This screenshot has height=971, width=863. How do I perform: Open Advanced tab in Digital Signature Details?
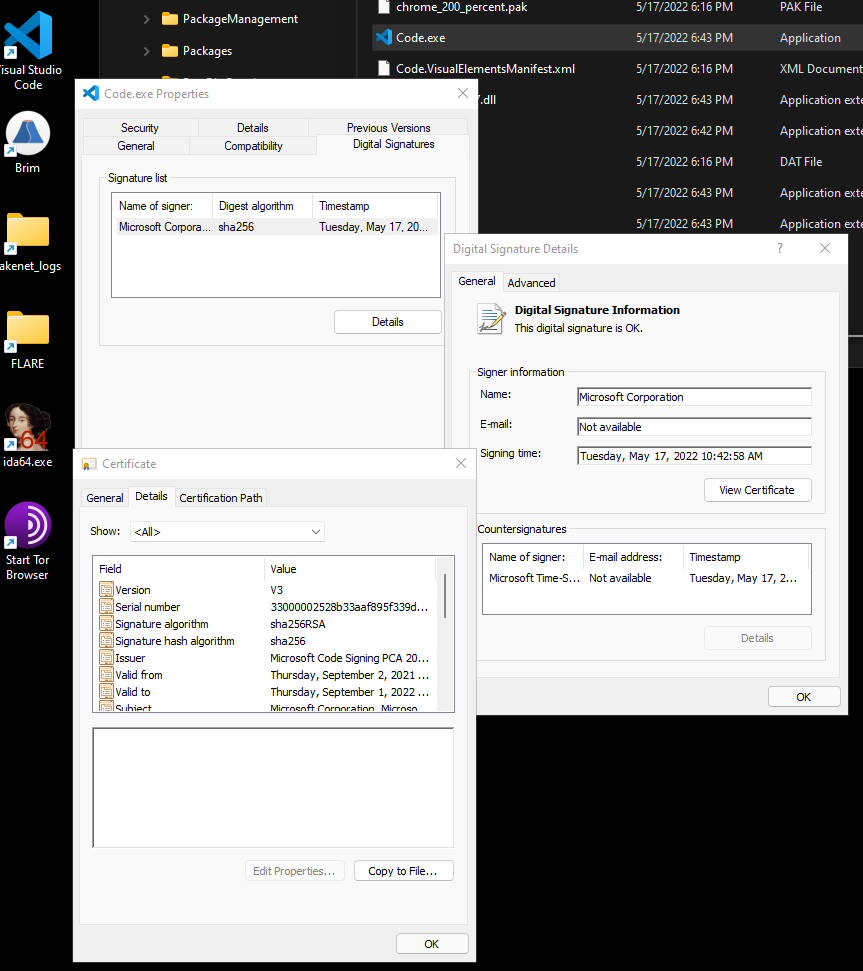click(531, 282)
